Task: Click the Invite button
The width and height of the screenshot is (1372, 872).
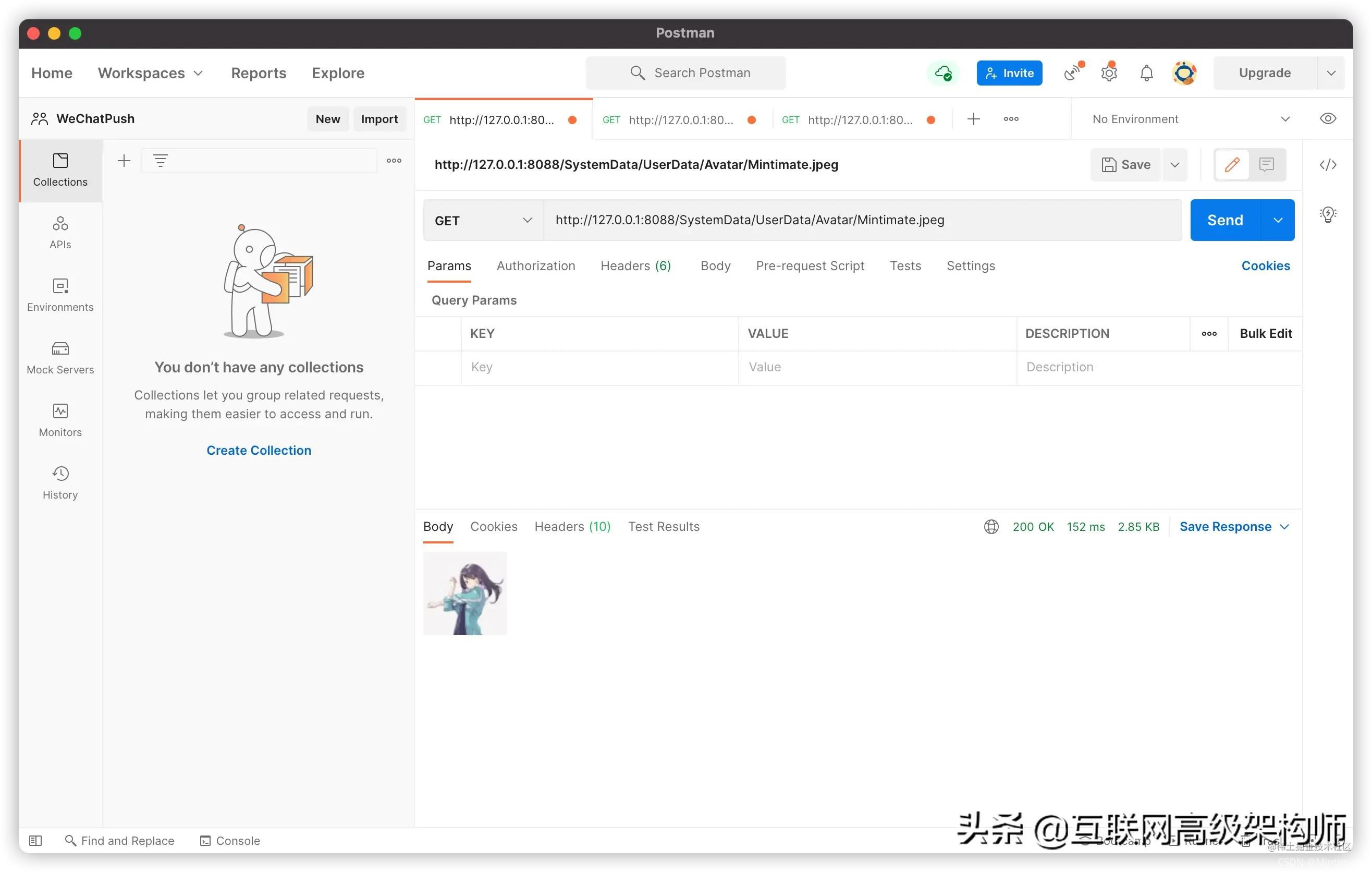Action: coord(1009,73)
